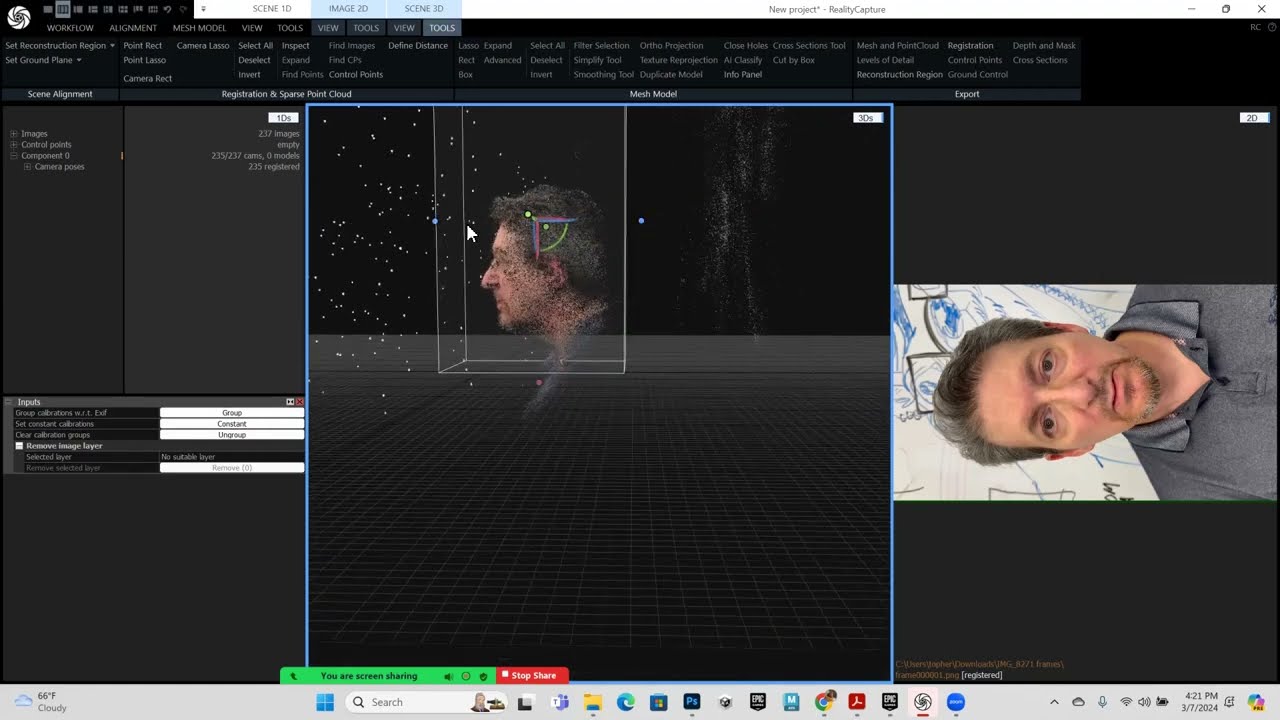Open Zoom from taskbar
1280x720 pixels.
[x=955, y=702]
